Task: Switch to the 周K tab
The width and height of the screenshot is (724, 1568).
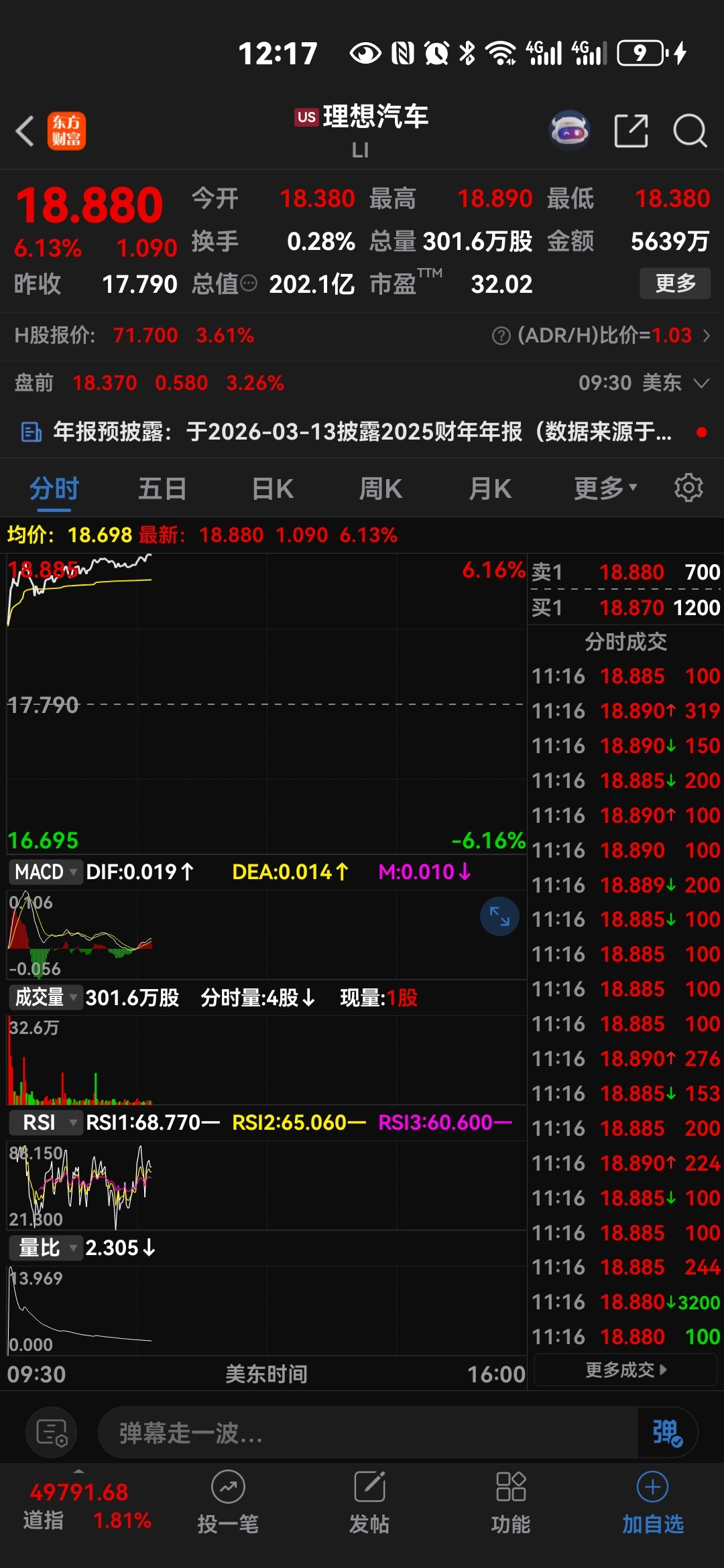Action: pos(381,488)
